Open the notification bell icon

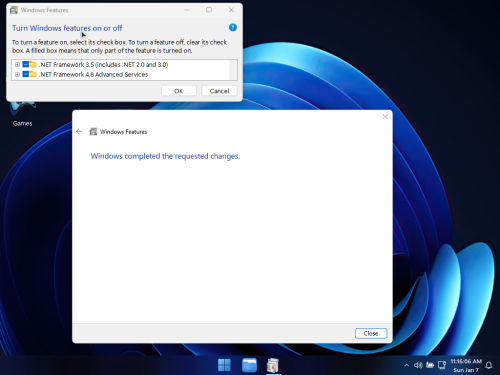click(489, 365)
